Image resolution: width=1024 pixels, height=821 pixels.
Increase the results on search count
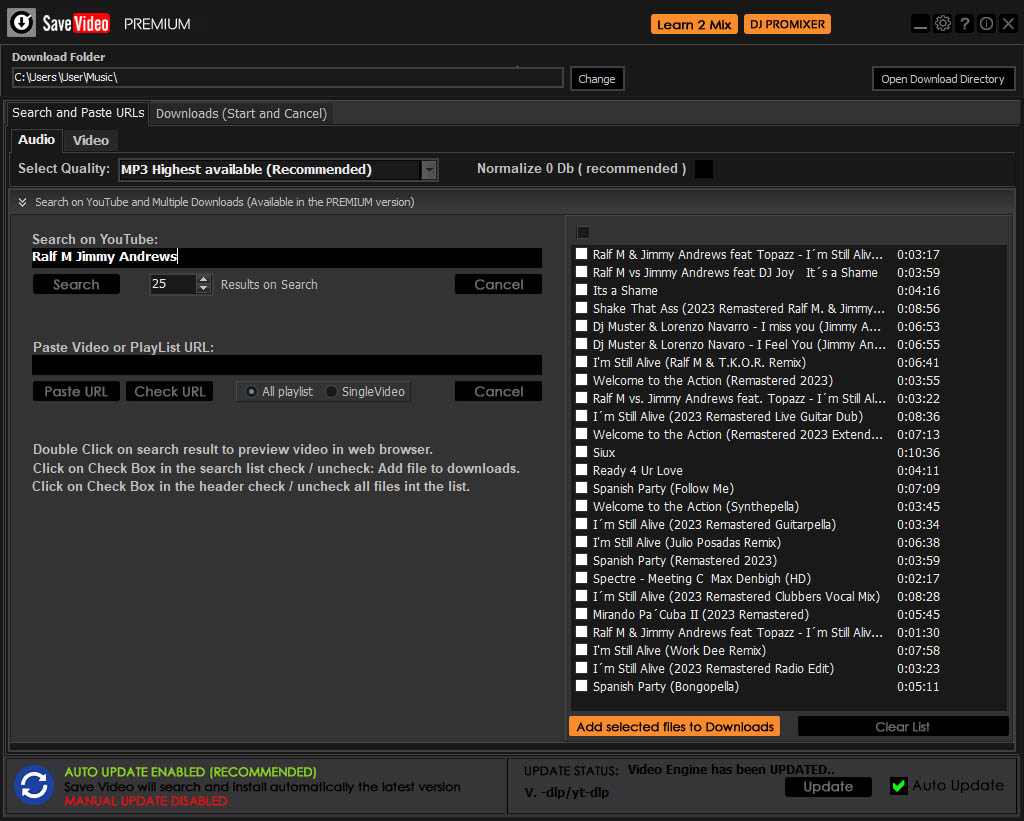(x=204, y=280)
